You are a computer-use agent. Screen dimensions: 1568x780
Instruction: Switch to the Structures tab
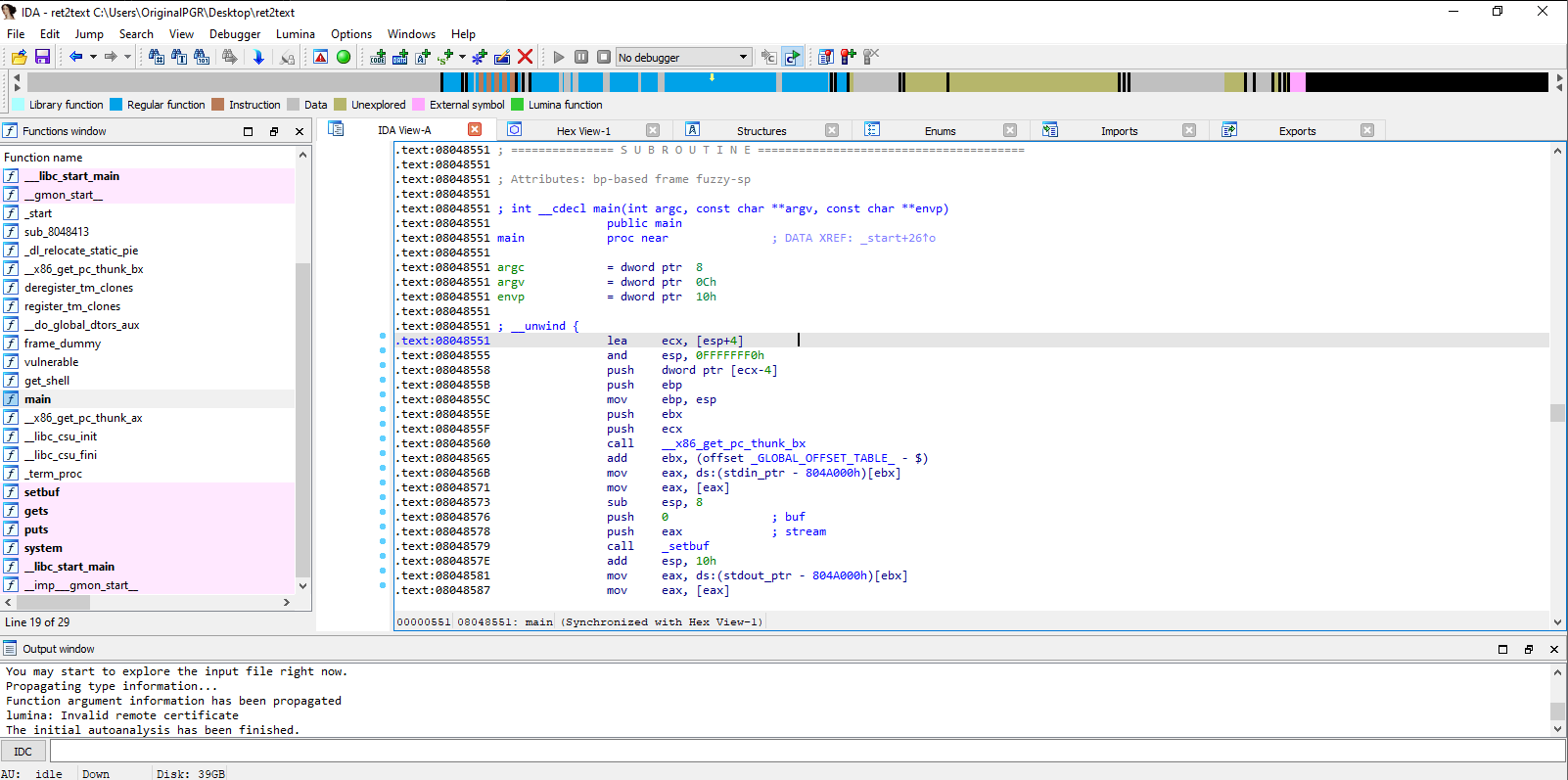(761, 130)
